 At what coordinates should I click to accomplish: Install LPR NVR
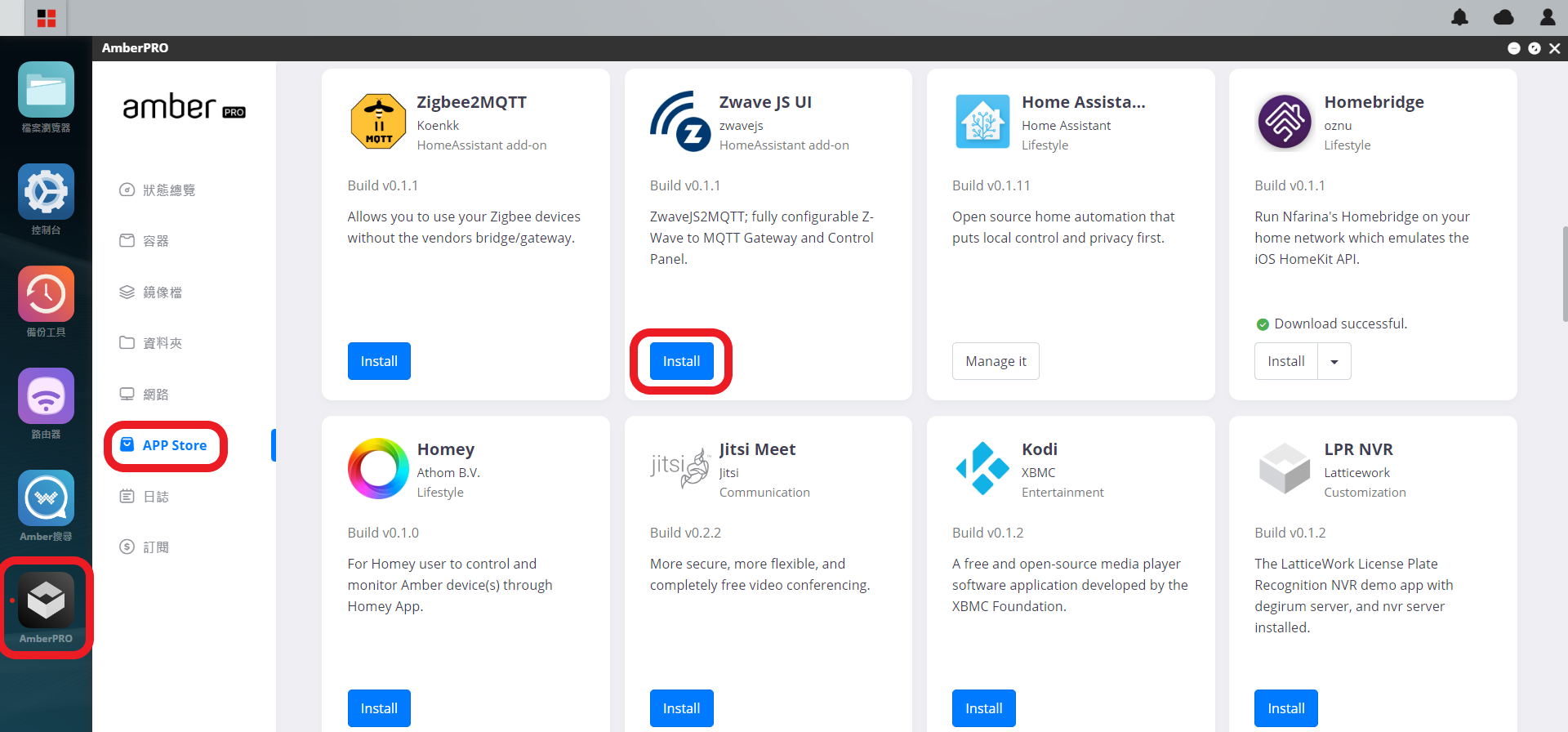[1286, 708]
